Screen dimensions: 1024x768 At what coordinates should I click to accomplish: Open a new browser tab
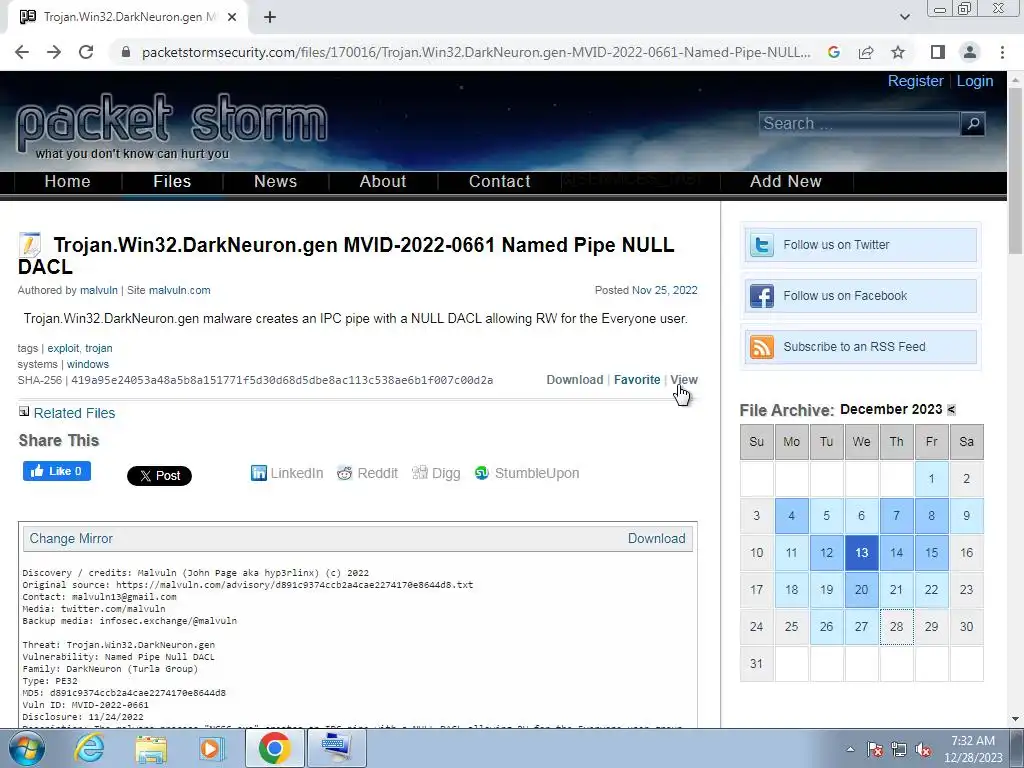tap(270, 17)
